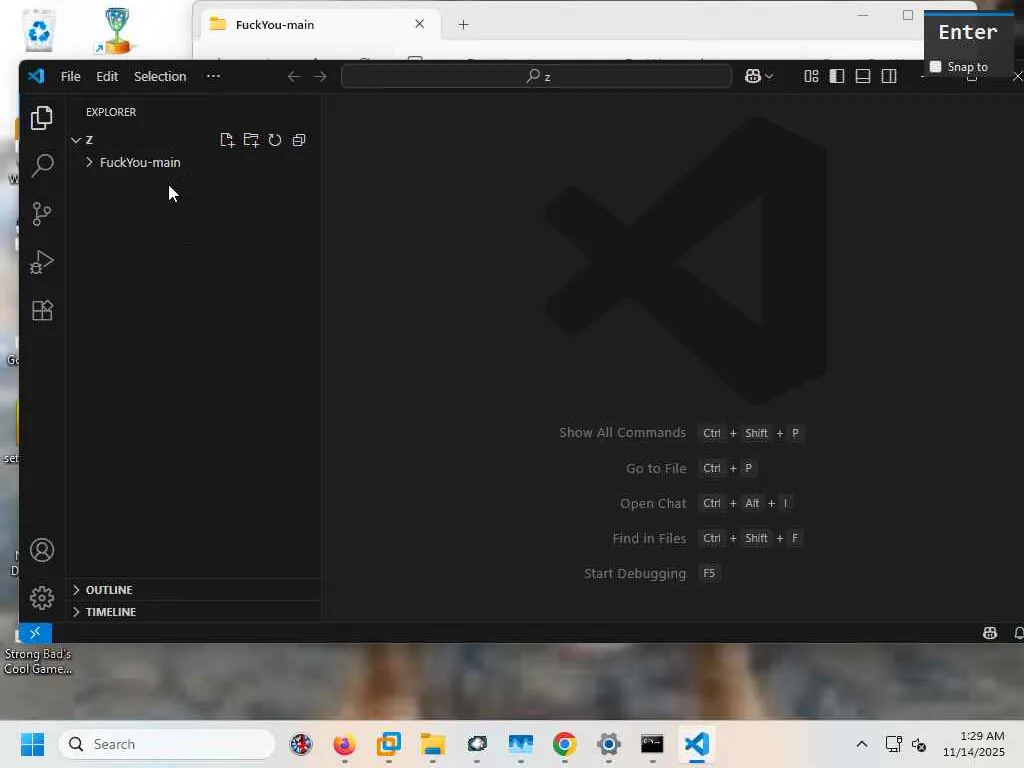Open remote window from status bar
This screenshot has width=1024, height=768.
point(35,633)
